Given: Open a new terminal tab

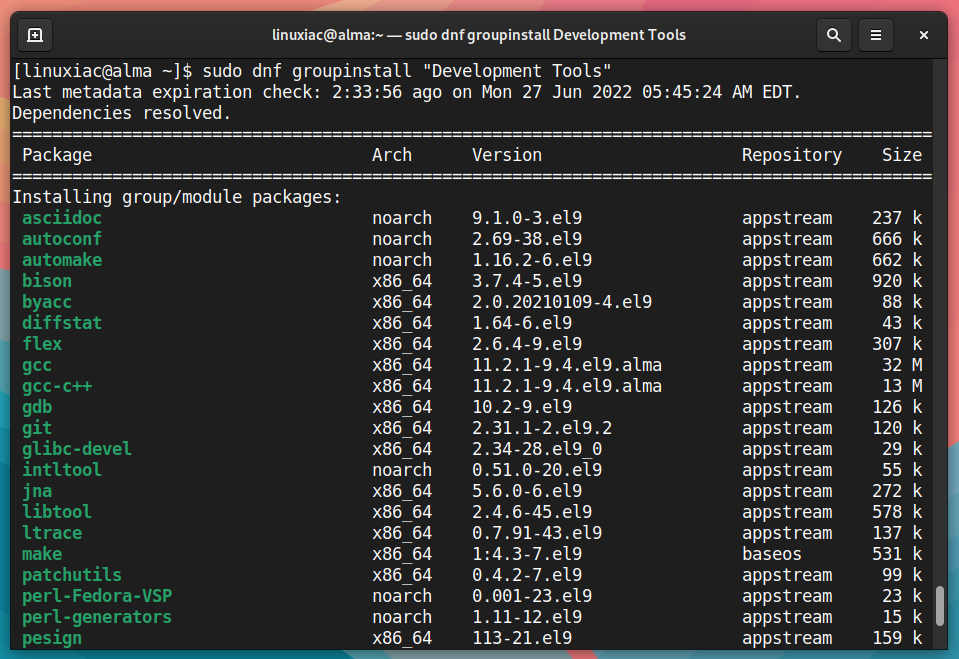Looking at the screenshot, I should pyautogui.click(x=35, y=35).
